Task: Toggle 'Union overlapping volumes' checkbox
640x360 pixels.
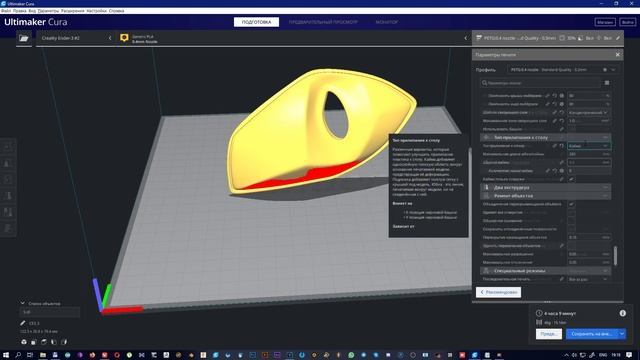Action: (571, 204)
